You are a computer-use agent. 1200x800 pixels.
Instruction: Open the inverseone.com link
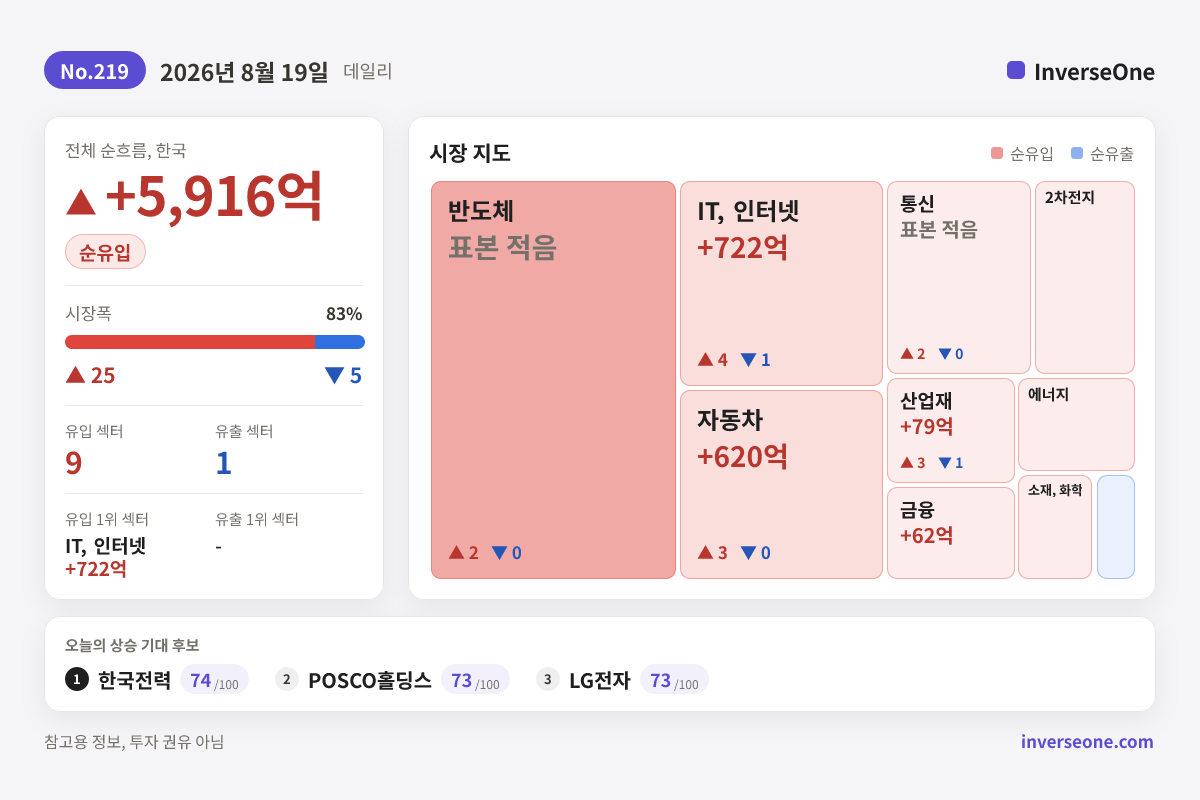click(x=1087, y=742)
